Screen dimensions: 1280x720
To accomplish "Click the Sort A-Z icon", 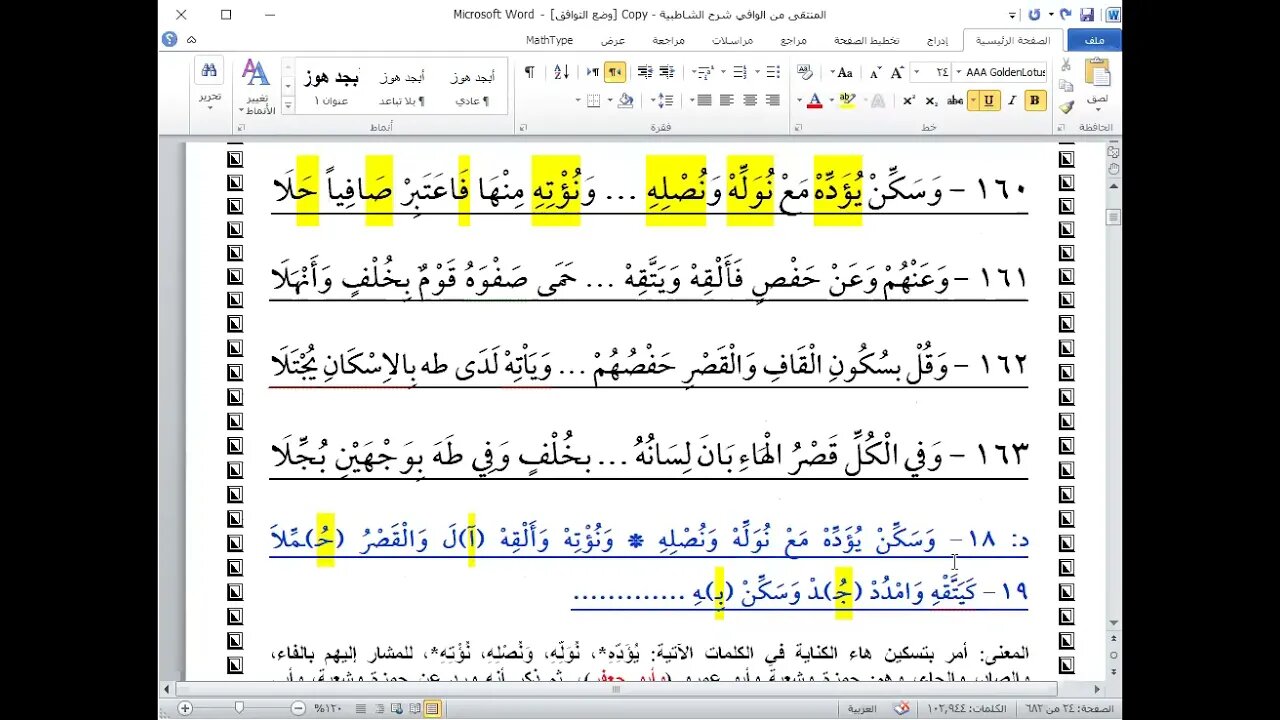I will click(x=561, y=72).
